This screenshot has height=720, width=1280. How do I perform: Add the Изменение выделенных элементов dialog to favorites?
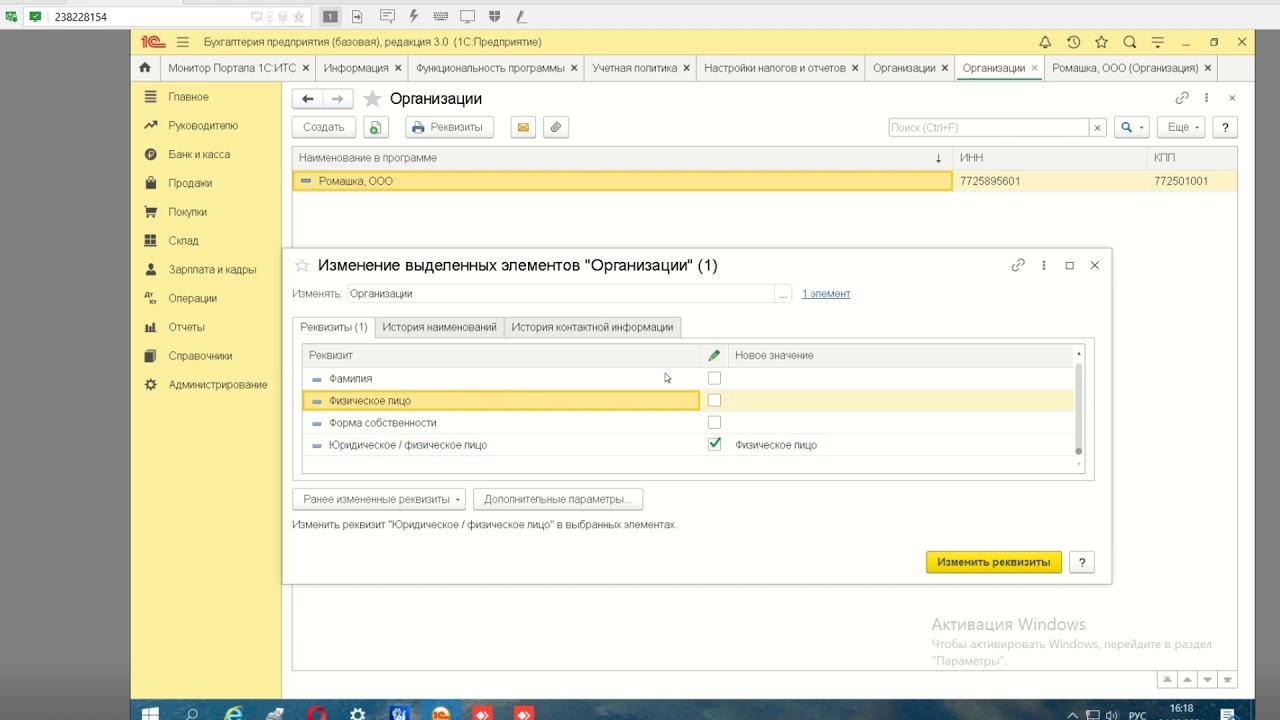tap(302, 265)
